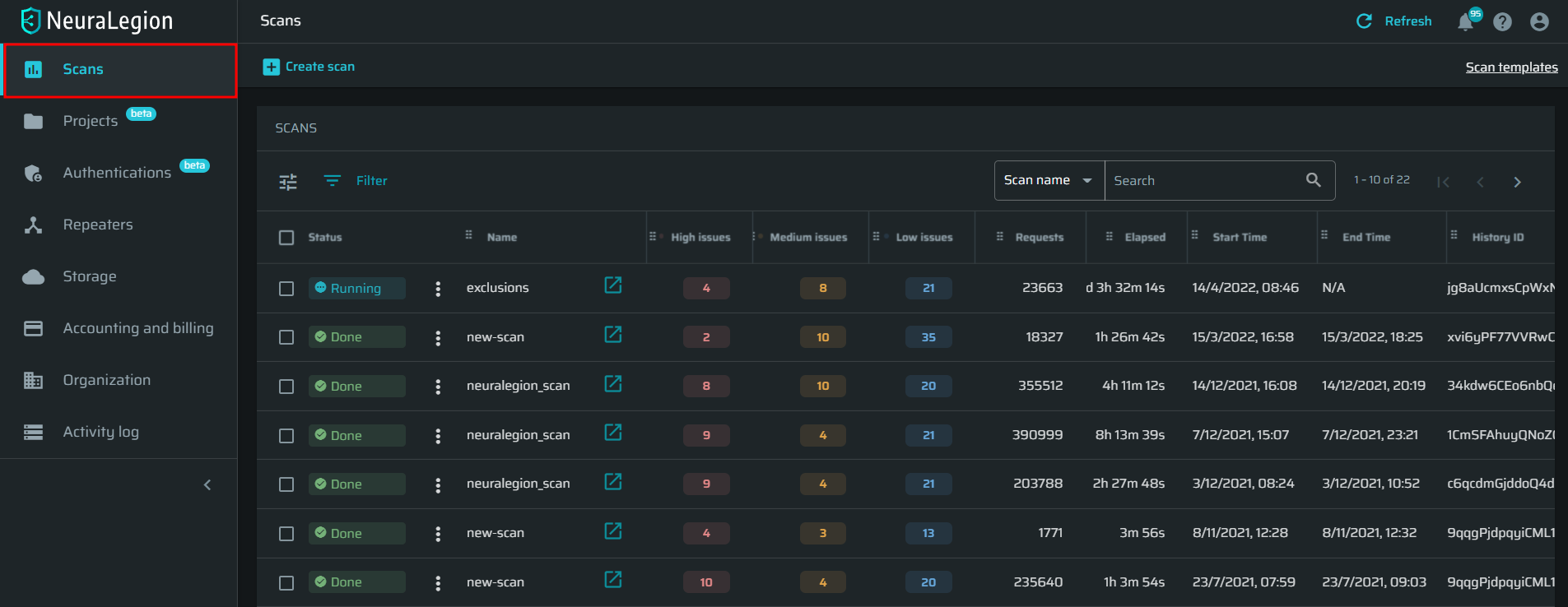Click the Elapsed column drag handle

pos(1110,236)
